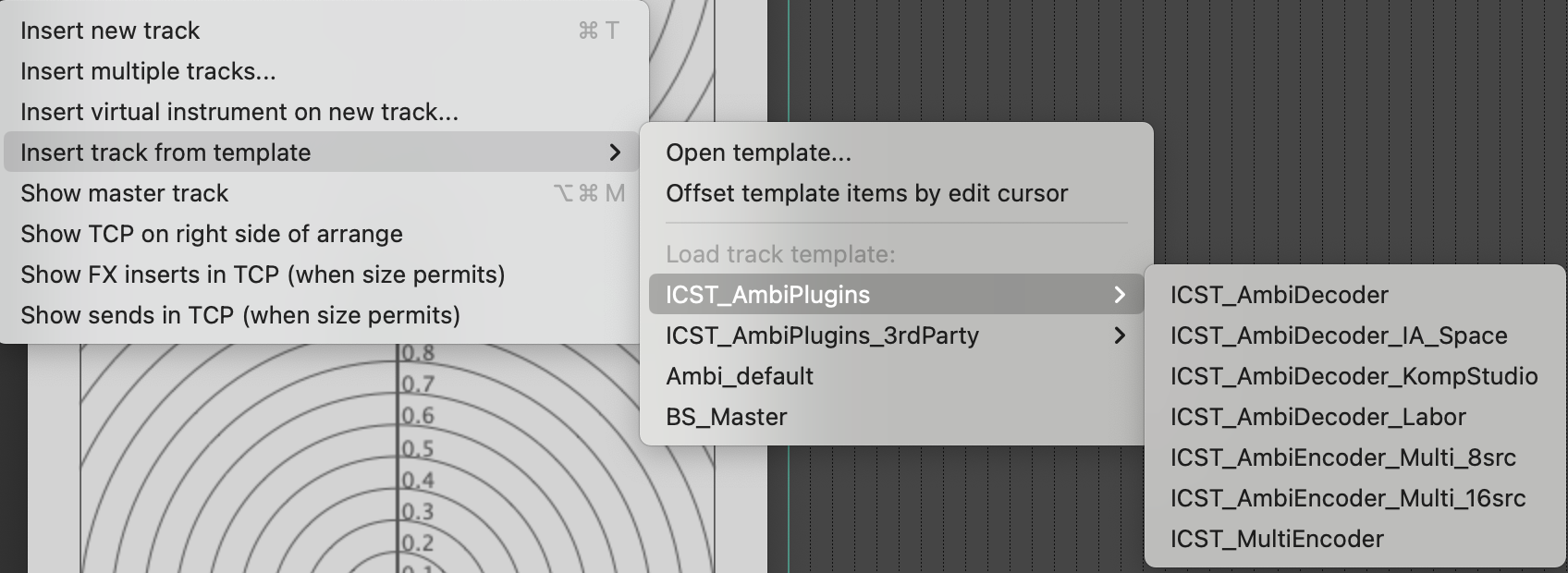Toggle Show master track option
Viewport: 1568px width, 573px height.
(x=124, y=193)
